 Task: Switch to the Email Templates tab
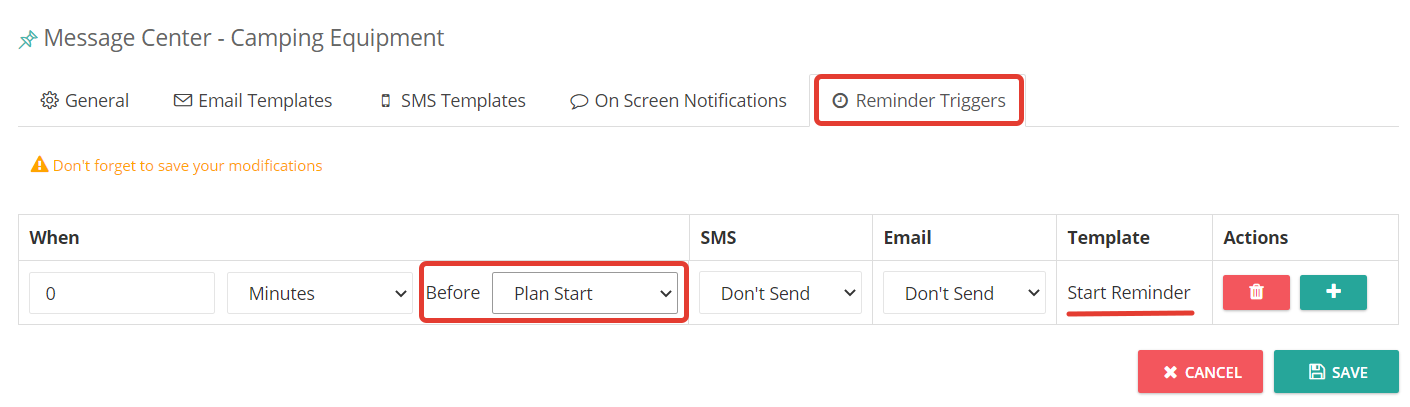click(x=253, y=101)
